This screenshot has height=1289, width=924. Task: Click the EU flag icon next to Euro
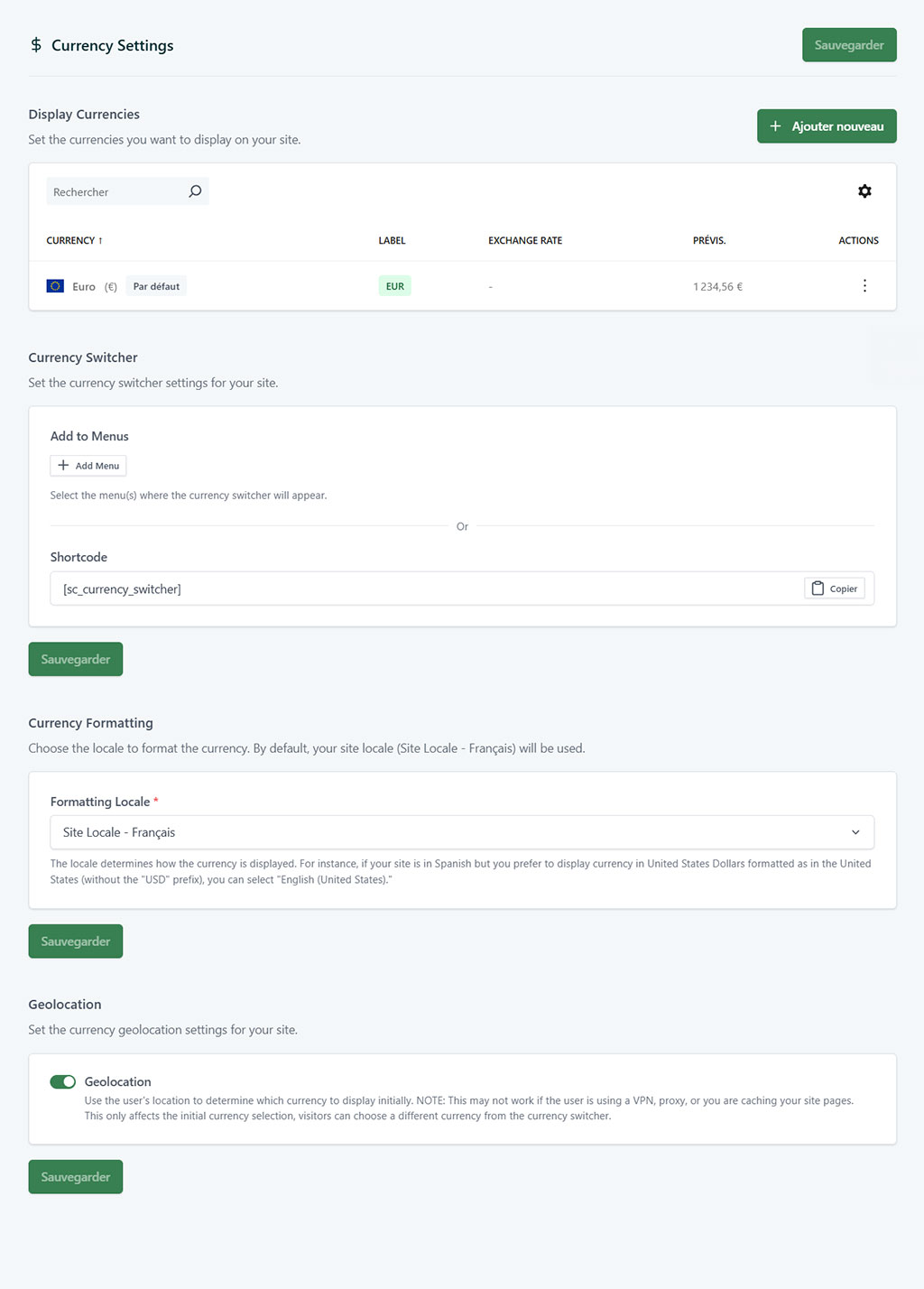55,285
